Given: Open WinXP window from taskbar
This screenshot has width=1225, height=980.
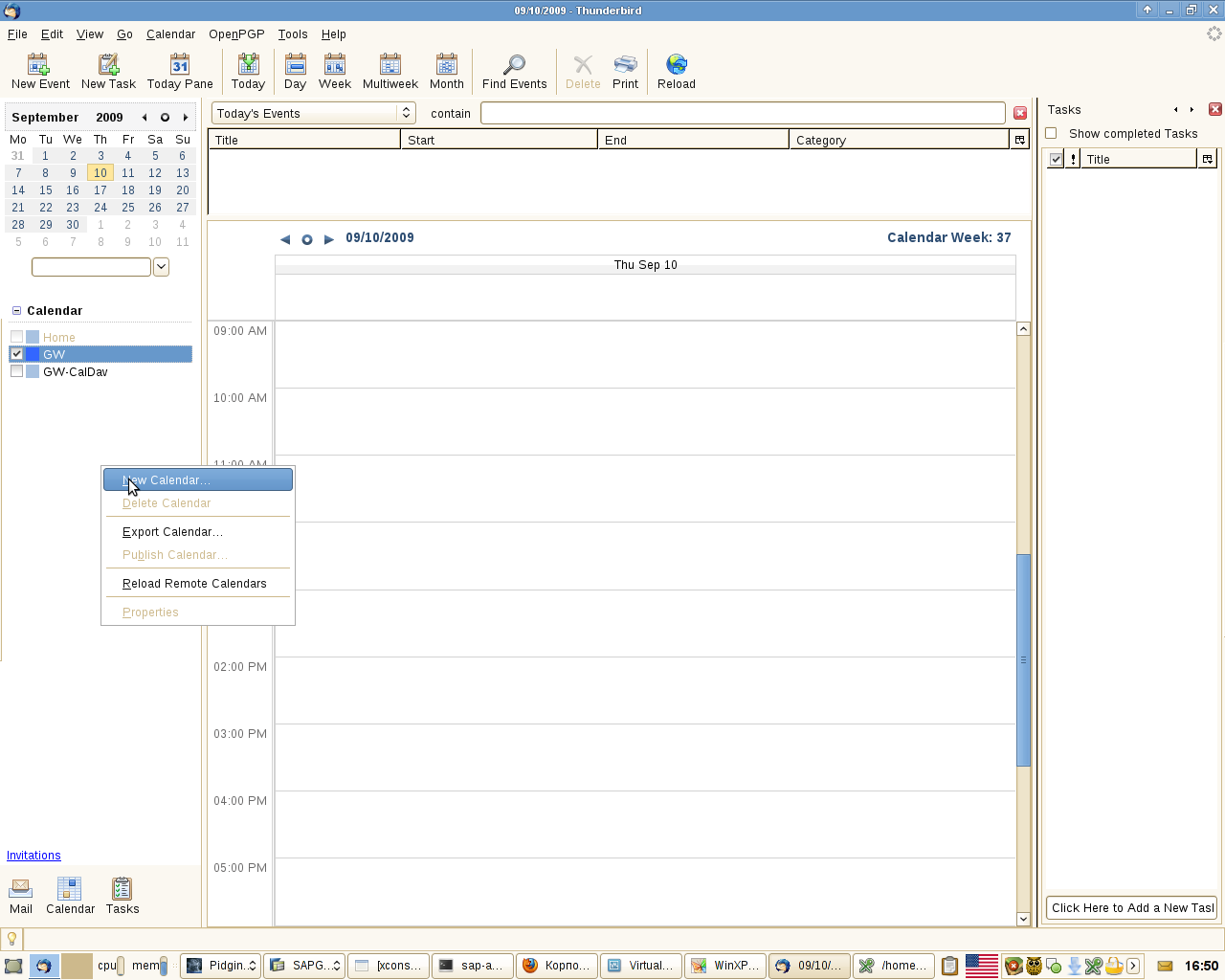Looking at the screenshot, I should tap(725, 966).
